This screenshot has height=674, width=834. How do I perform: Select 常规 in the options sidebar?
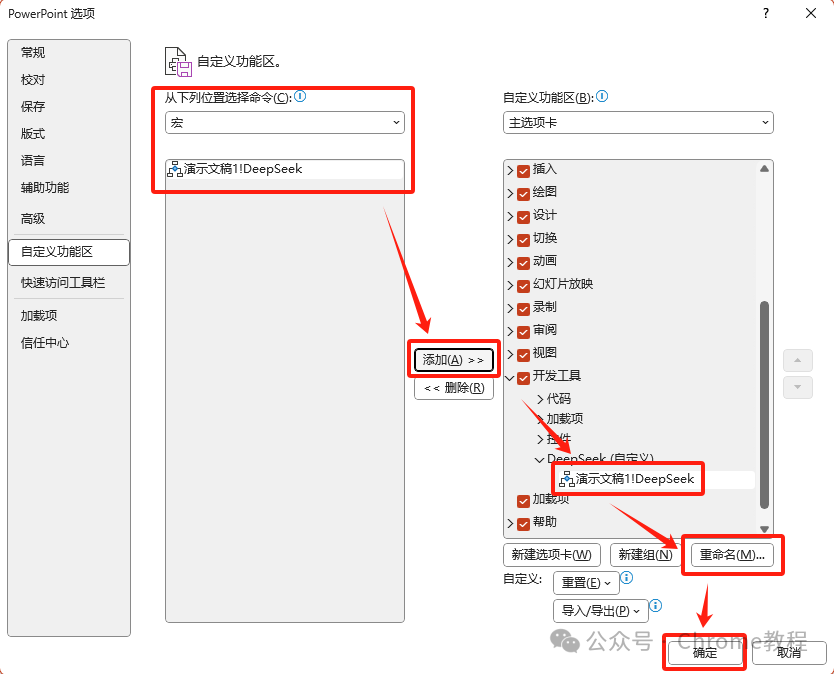coord(69,53)
